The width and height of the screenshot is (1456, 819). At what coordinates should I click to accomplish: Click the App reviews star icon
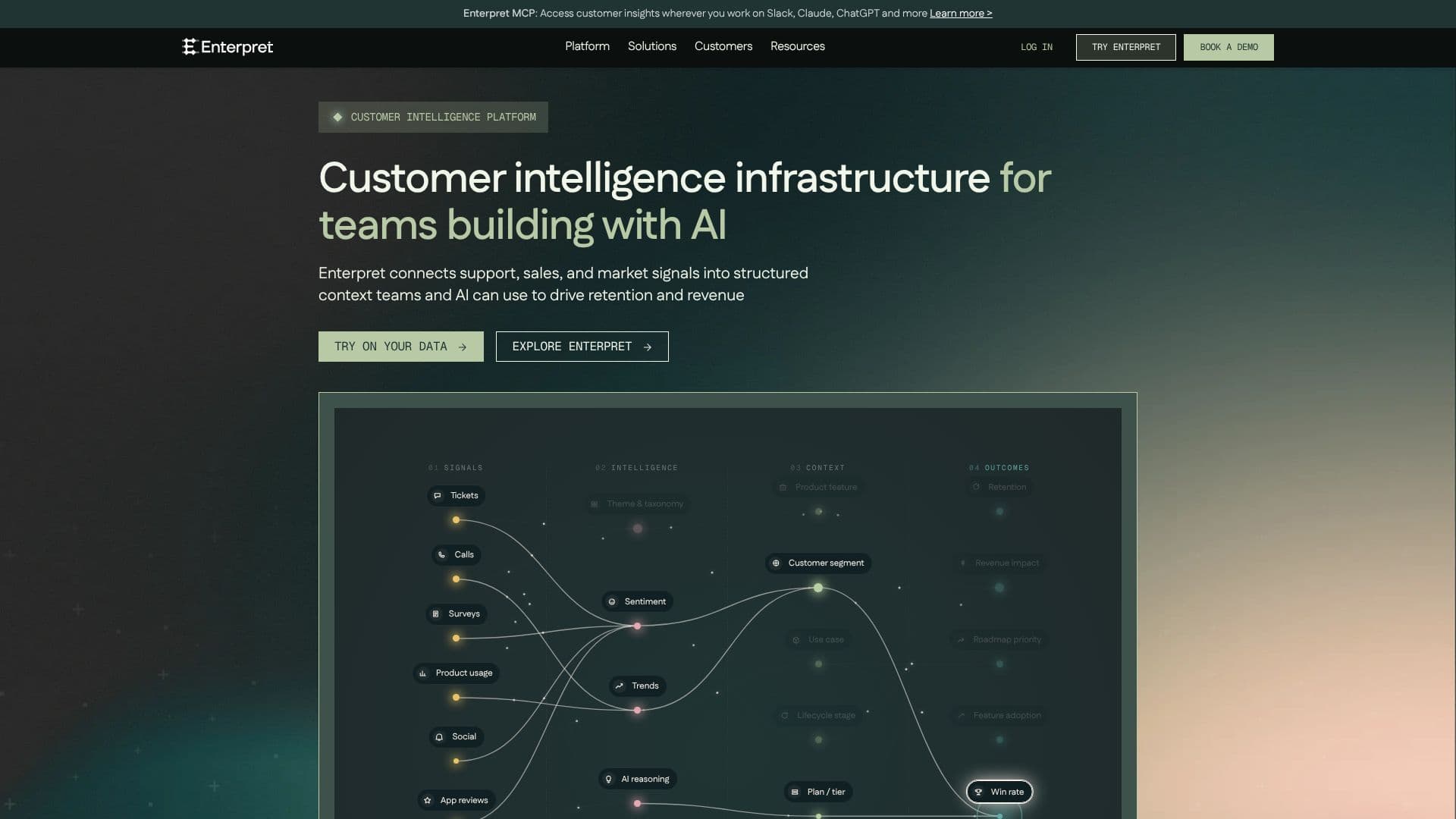pos(428,801)
